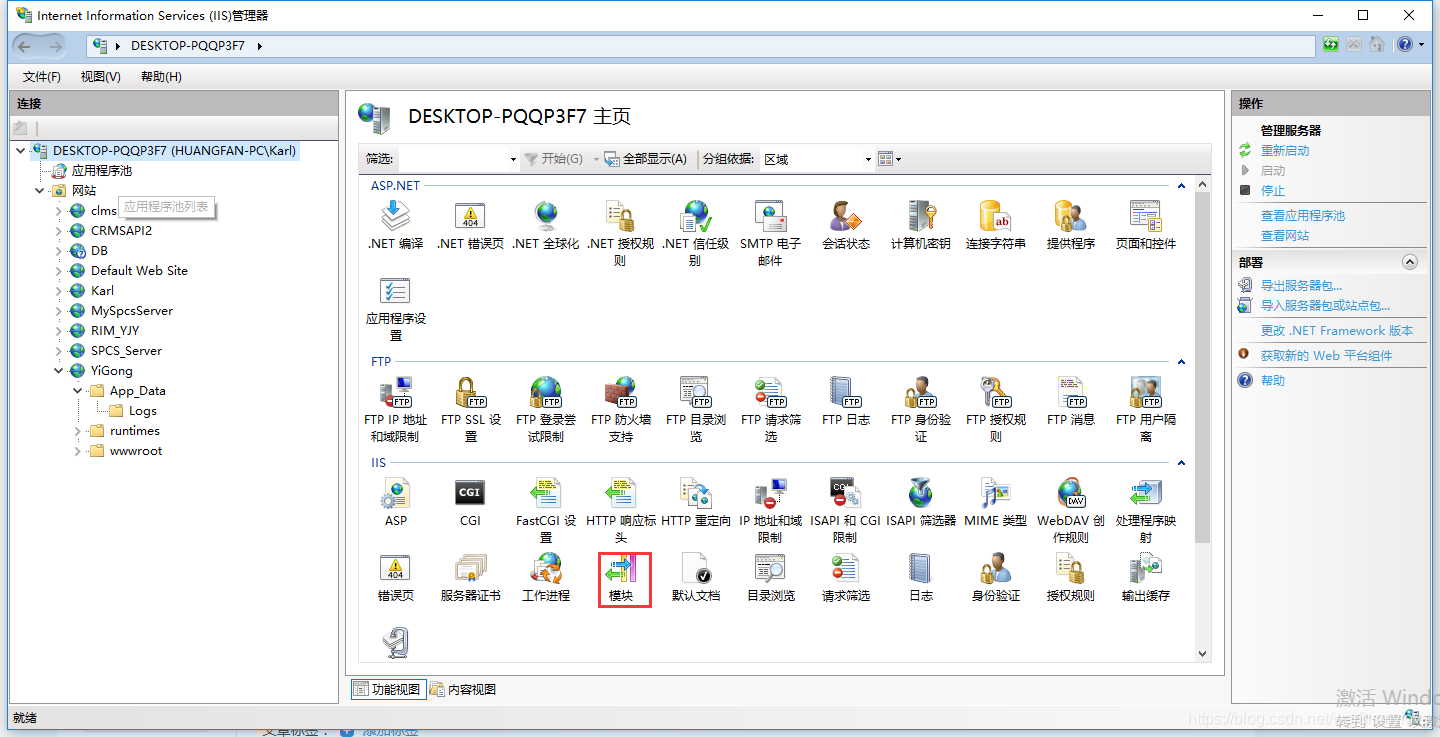
Task: Open the 提供程序 feature icon
Action: coord(1071,226)
